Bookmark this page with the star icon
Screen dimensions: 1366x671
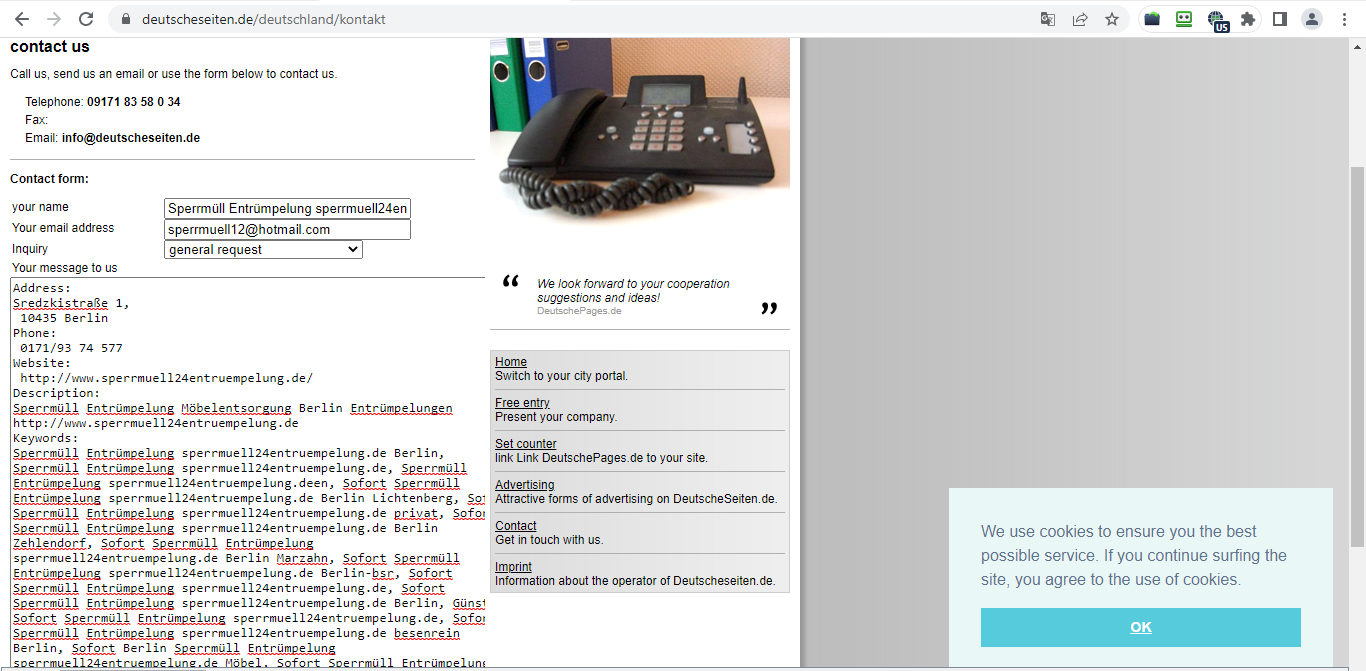[x=1112, y=19]
